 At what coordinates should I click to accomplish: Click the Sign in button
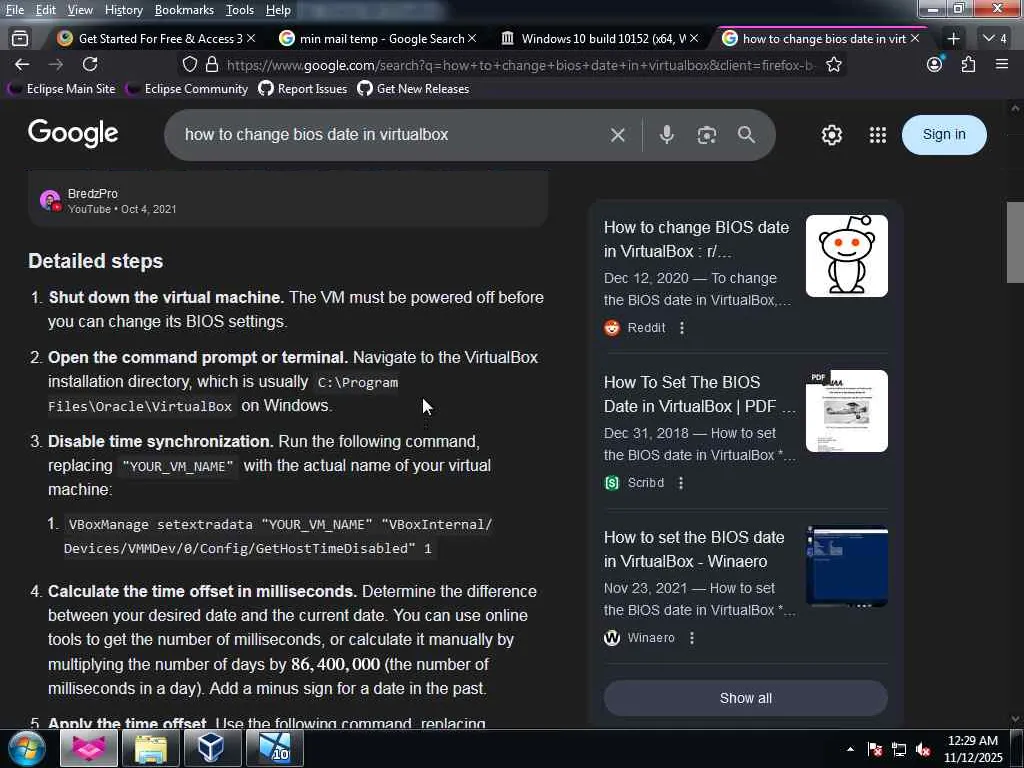944,135
